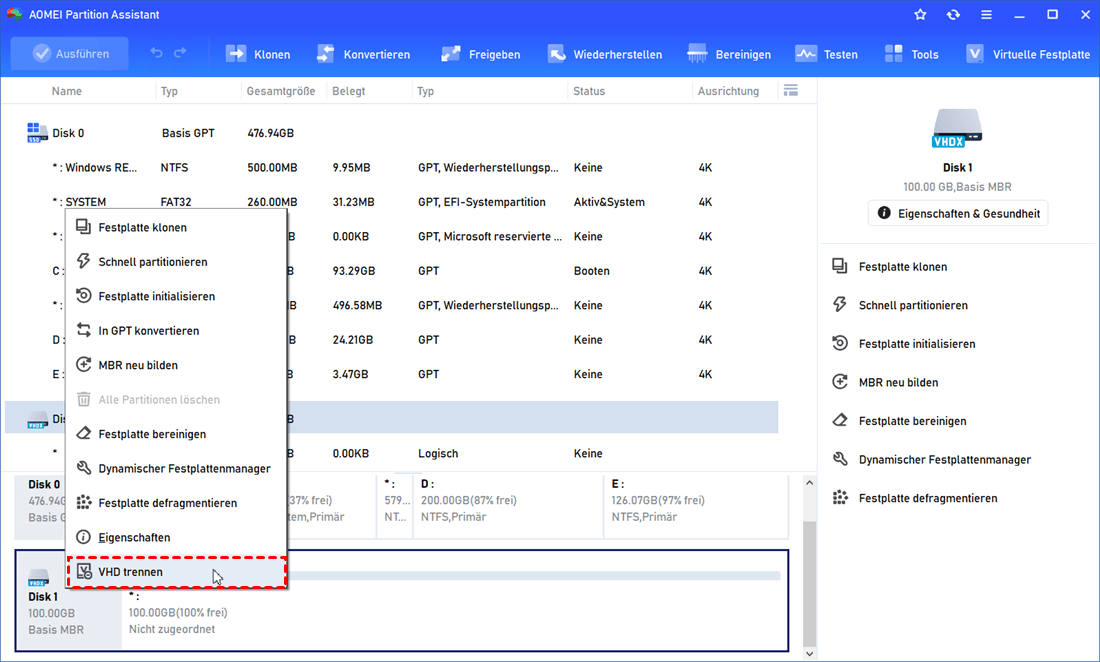Choose Schnell partitionieren in the context menu
The height and width of the screenshot is (662, 1100).
[x=176, y=262]
